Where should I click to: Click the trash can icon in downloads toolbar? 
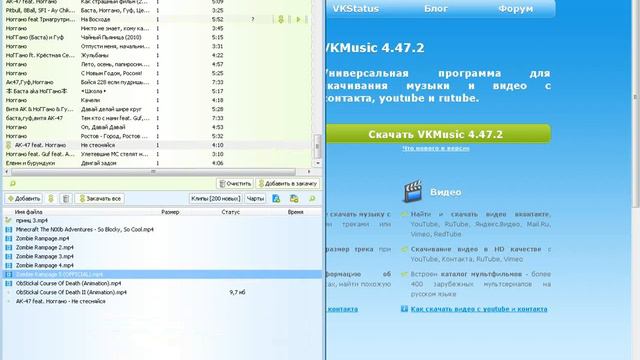click(x=65, y=199)
